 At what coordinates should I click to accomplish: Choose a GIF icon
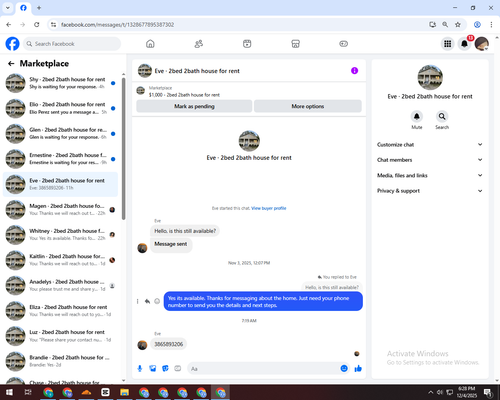click(178, 368)
